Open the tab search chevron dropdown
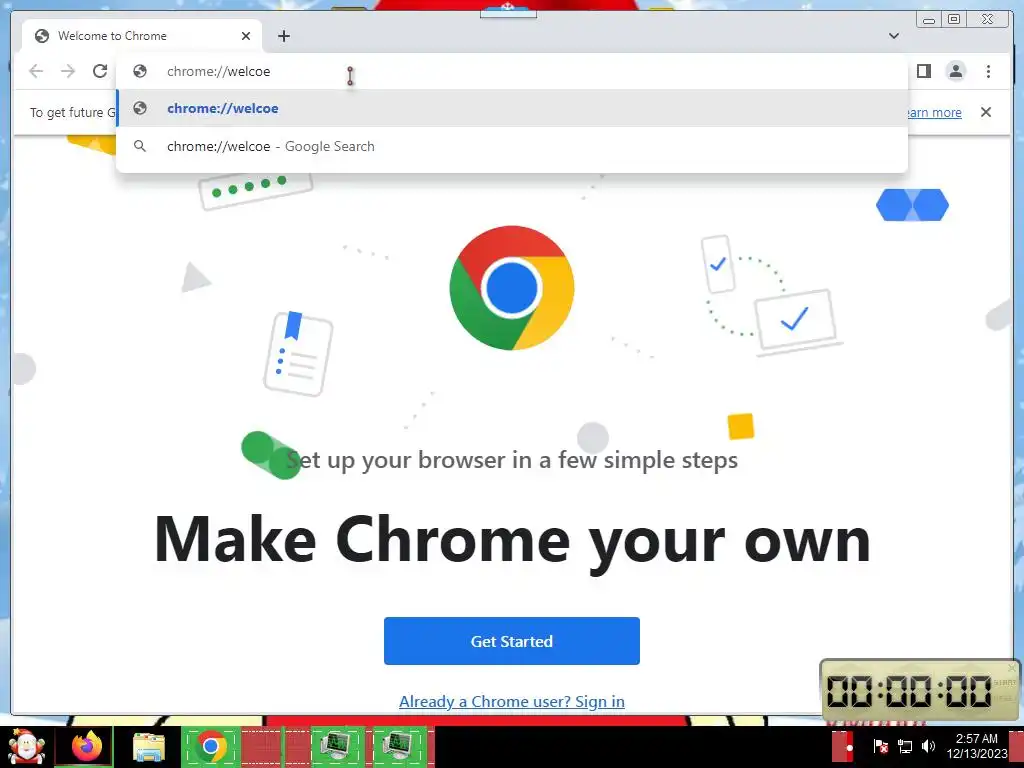 tap(894, 36)
